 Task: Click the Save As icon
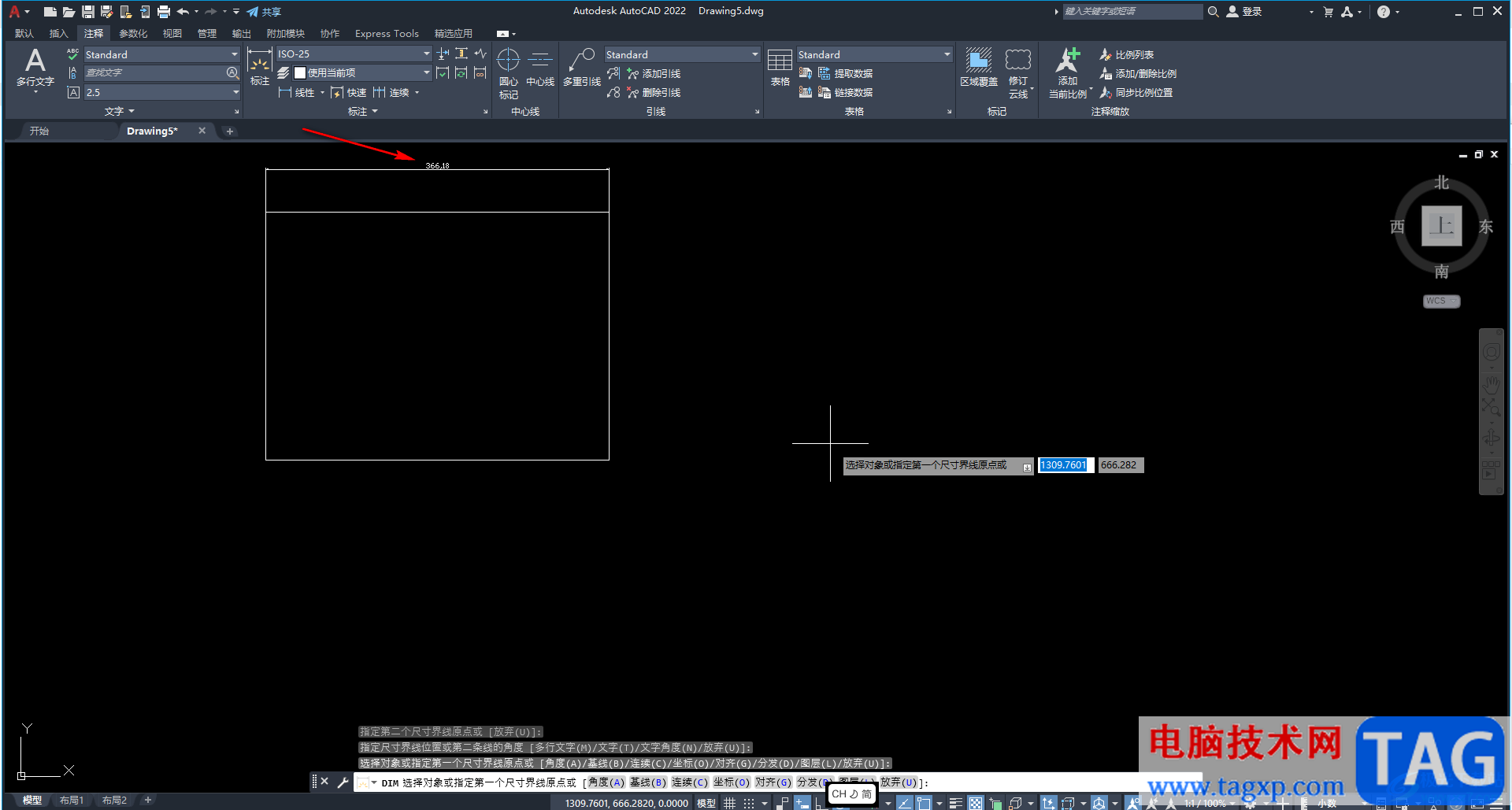pos(106,12)
